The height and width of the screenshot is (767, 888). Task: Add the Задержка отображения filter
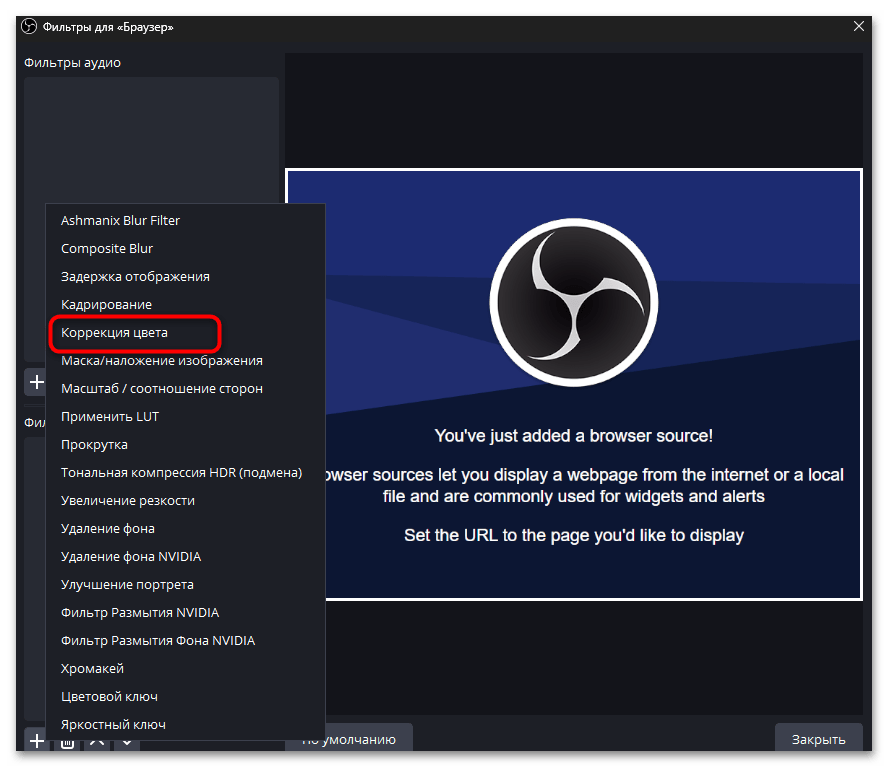[x=135, y=276]
